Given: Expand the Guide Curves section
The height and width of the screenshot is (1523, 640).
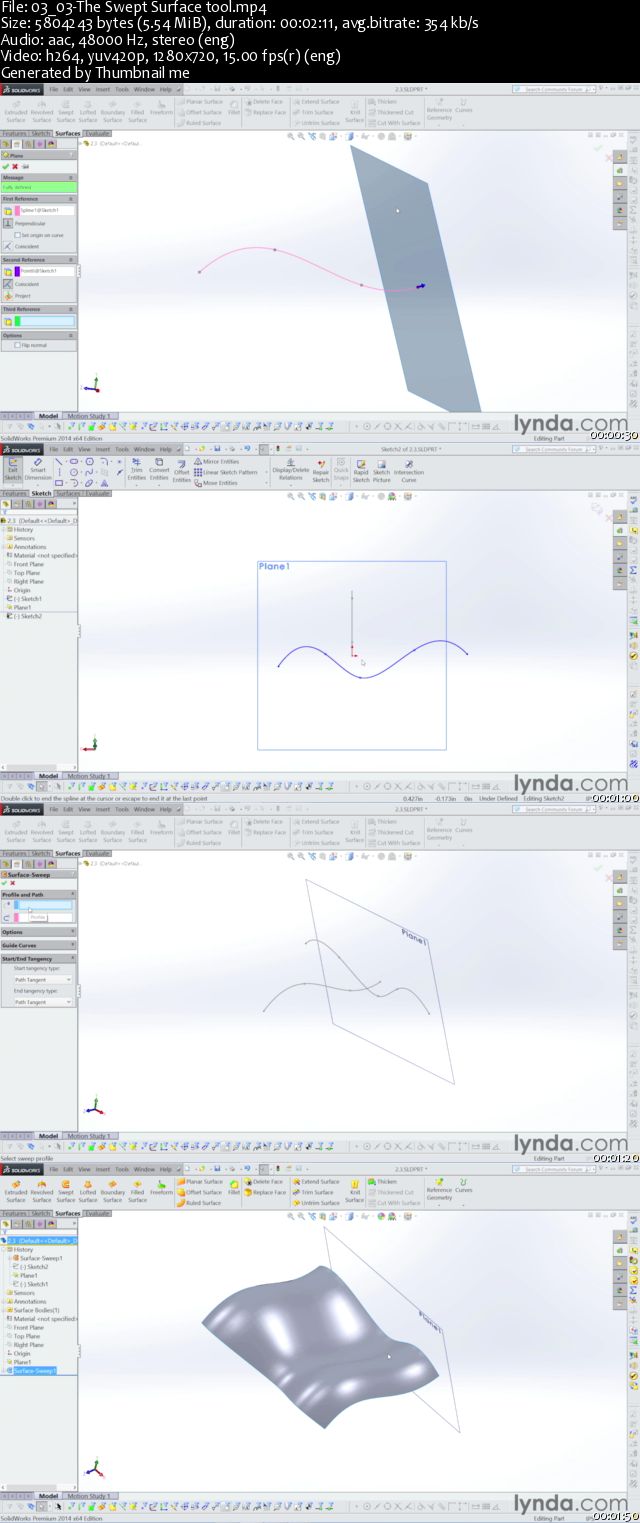Looking at the screenshot, I should (x=72, y=945).
